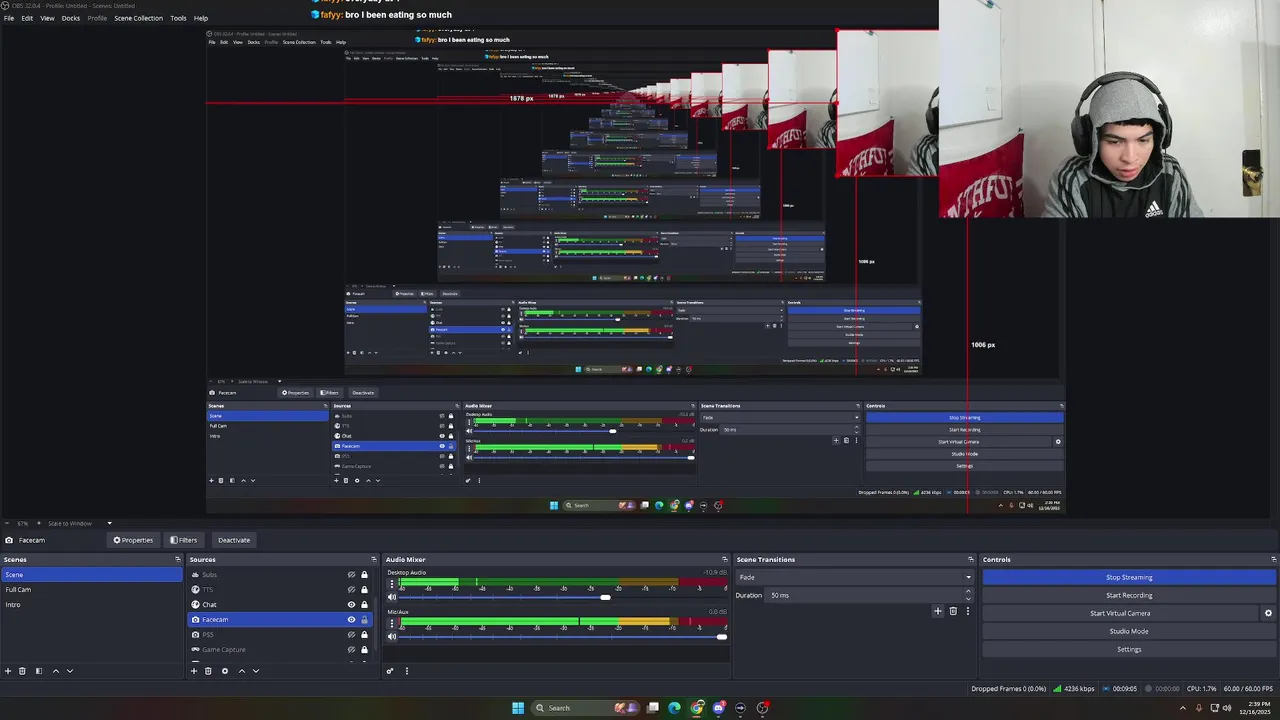Viewport: 1280px width, 720px height.
Task: Add a new scene with the plus icon
Action: (8, 671)
